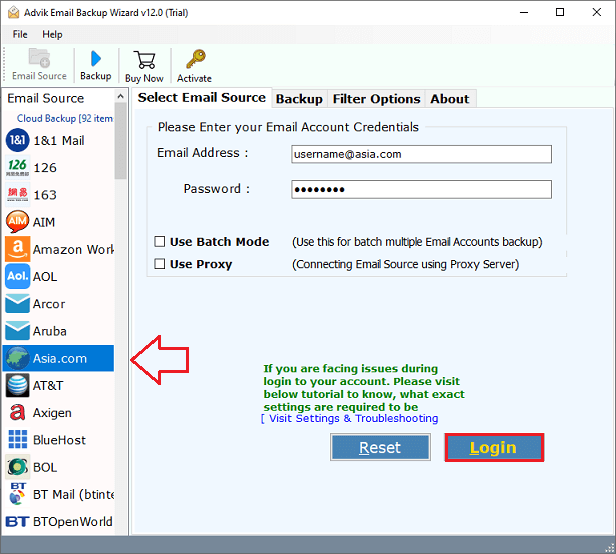Select the 'Amazon Work' list entry text
The height and width of the screenshot is (554, 616).
[x=73, y=249]
